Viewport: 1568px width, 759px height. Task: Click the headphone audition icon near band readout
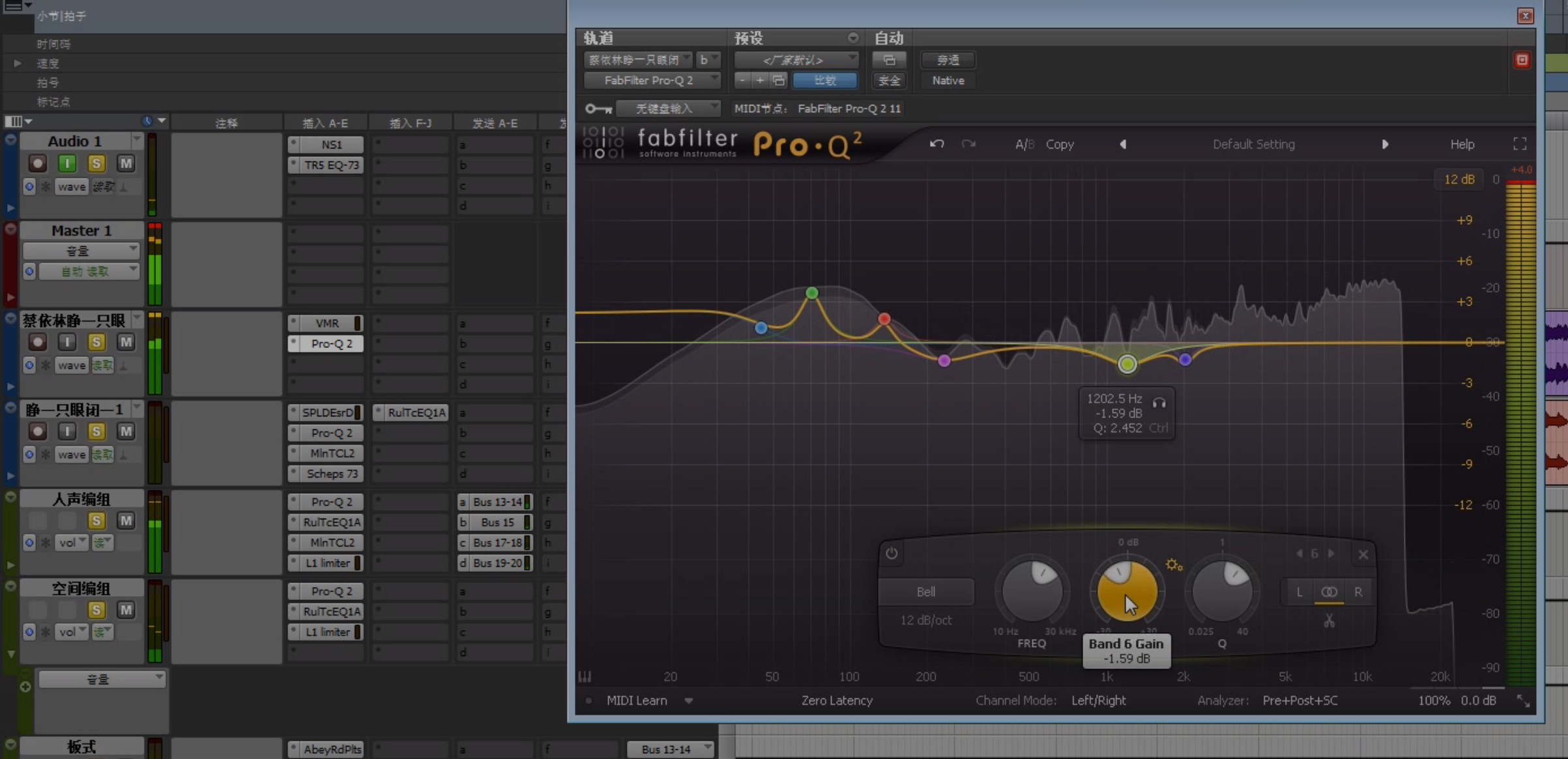(x=1159, y=403)
